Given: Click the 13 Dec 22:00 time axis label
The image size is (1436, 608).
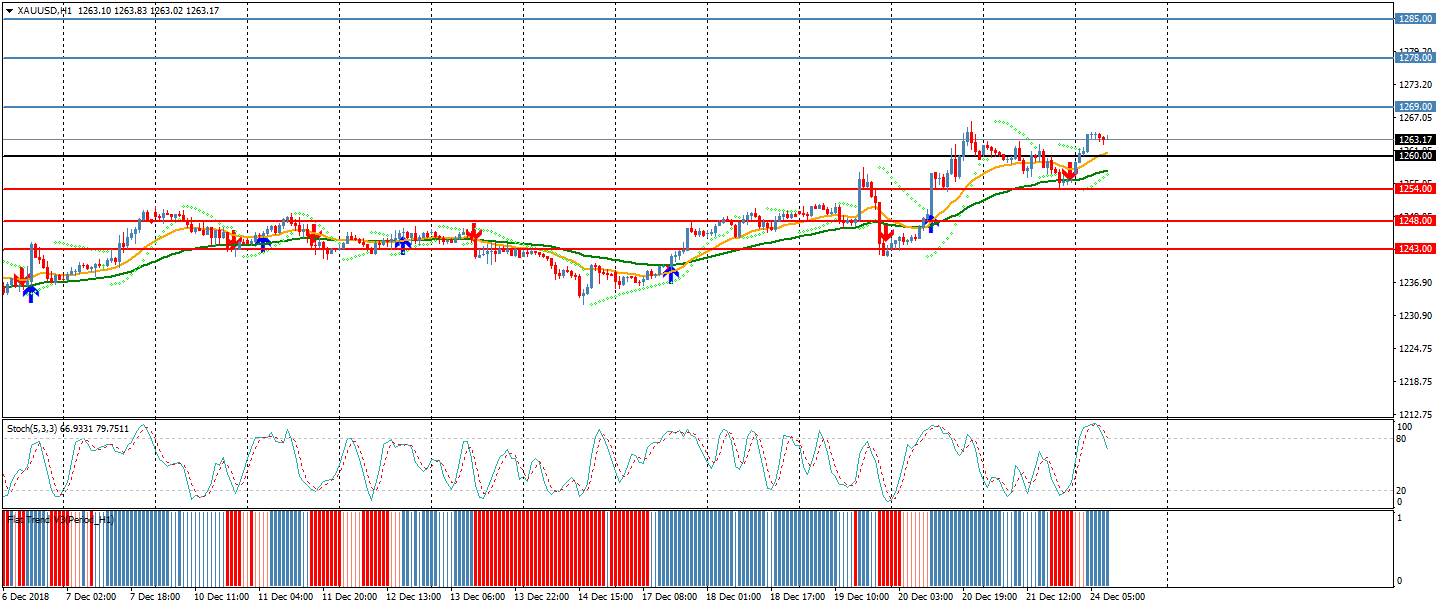Looking at the screenshot, I should coord(539,597).
